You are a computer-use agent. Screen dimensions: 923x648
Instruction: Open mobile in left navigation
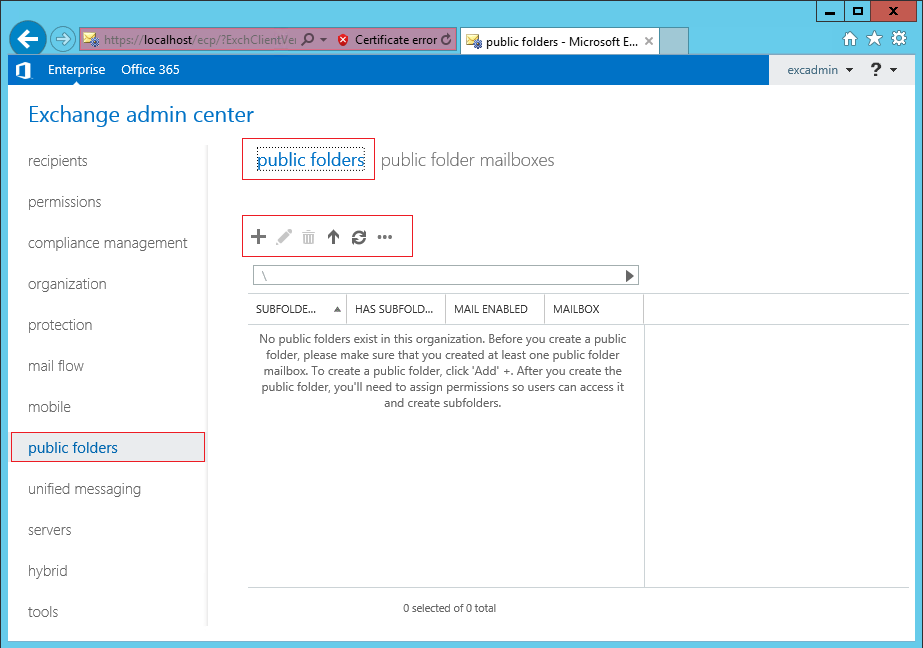tap(49, 407)
